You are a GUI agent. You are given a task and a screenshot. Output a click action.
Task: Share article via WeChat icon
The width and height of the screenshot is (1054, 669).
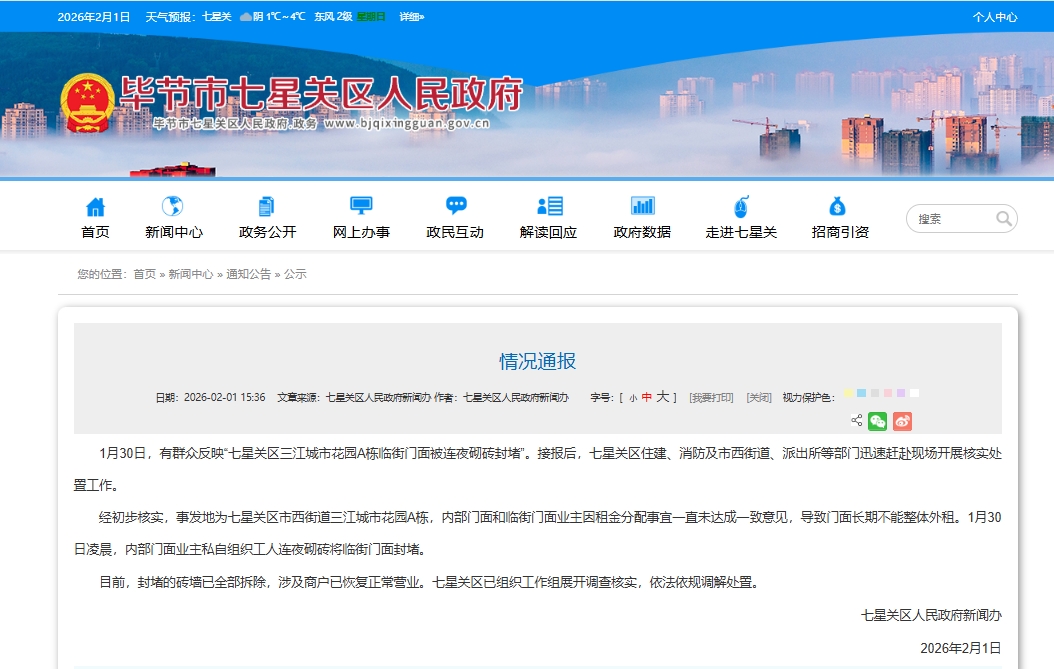click(x=877, y=421)
